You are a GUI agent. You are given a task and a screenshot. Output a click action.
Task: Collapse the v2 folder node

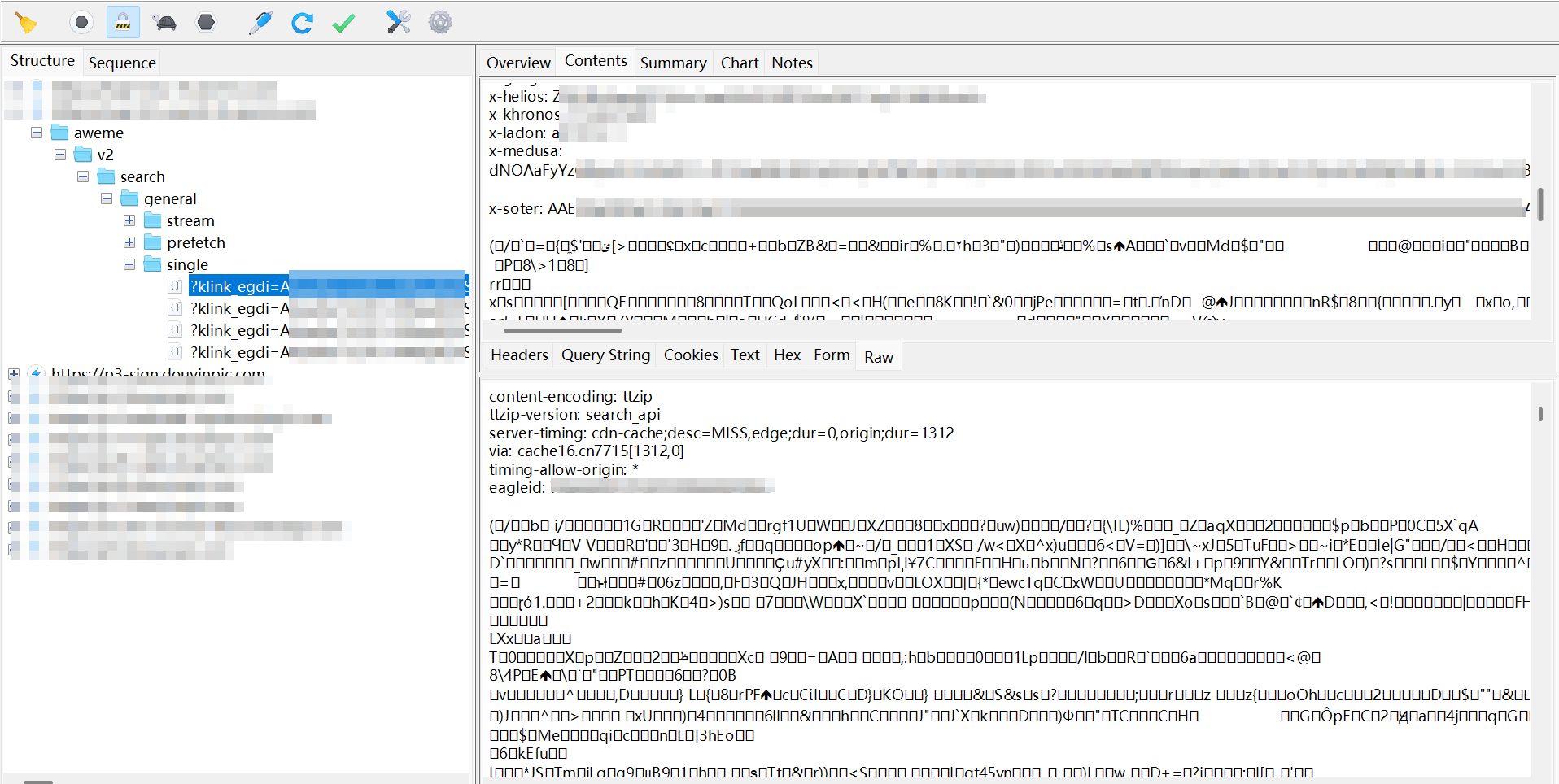coord(60,155)
